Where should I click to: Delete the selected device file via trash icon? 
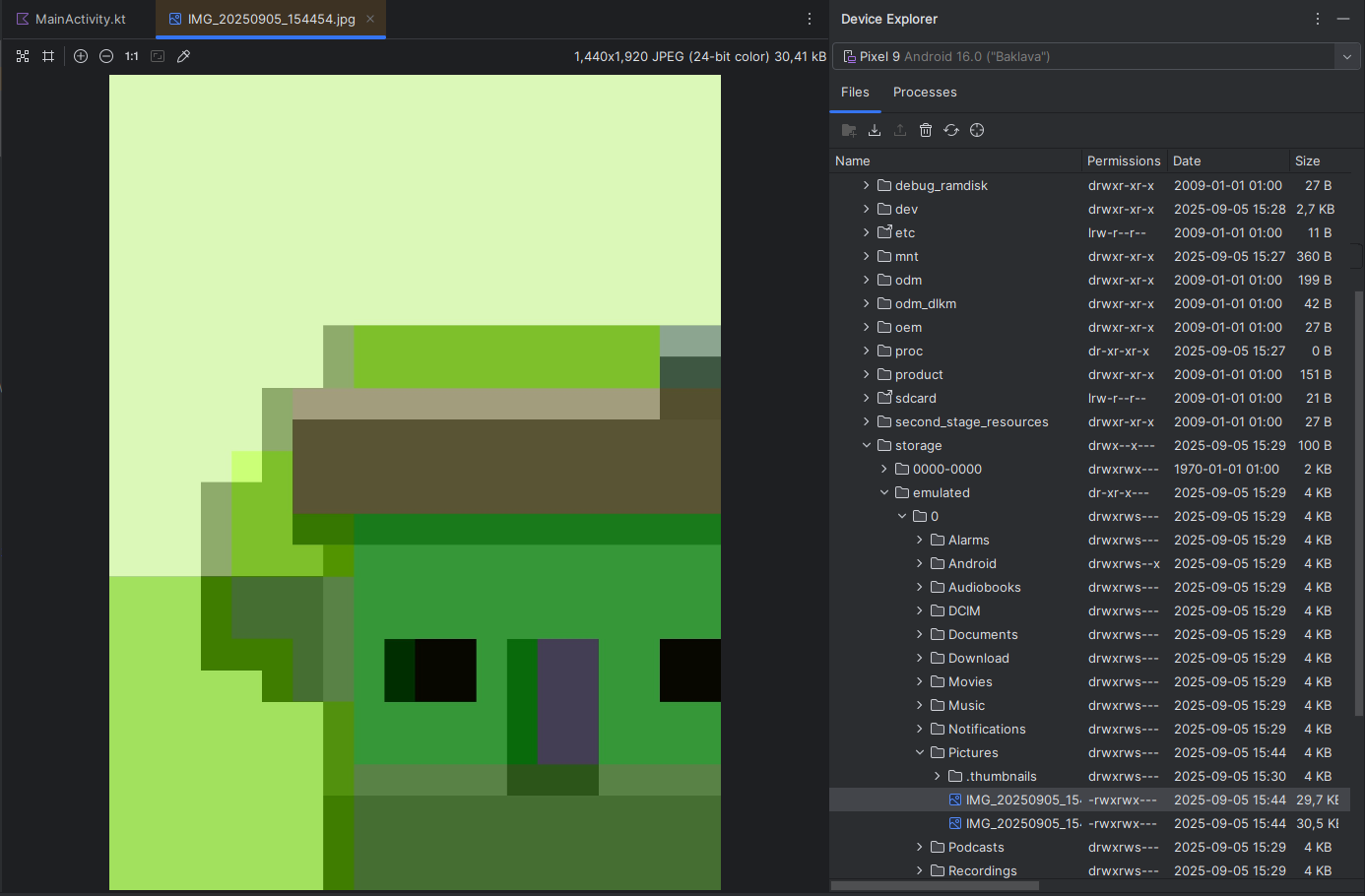(926, 130)
